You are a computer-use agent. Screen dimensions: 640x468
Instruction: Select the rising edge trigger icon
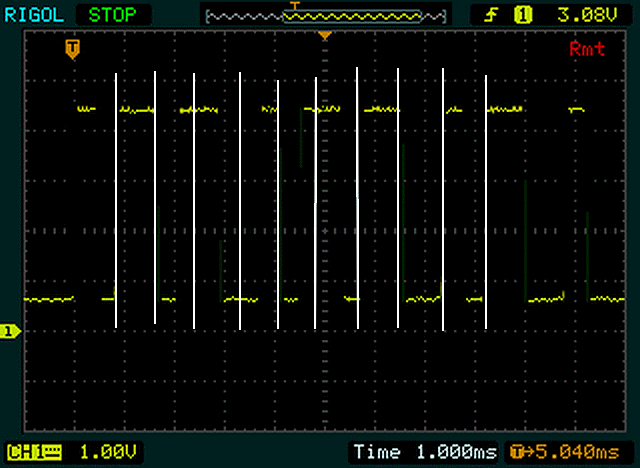point(491,15)
